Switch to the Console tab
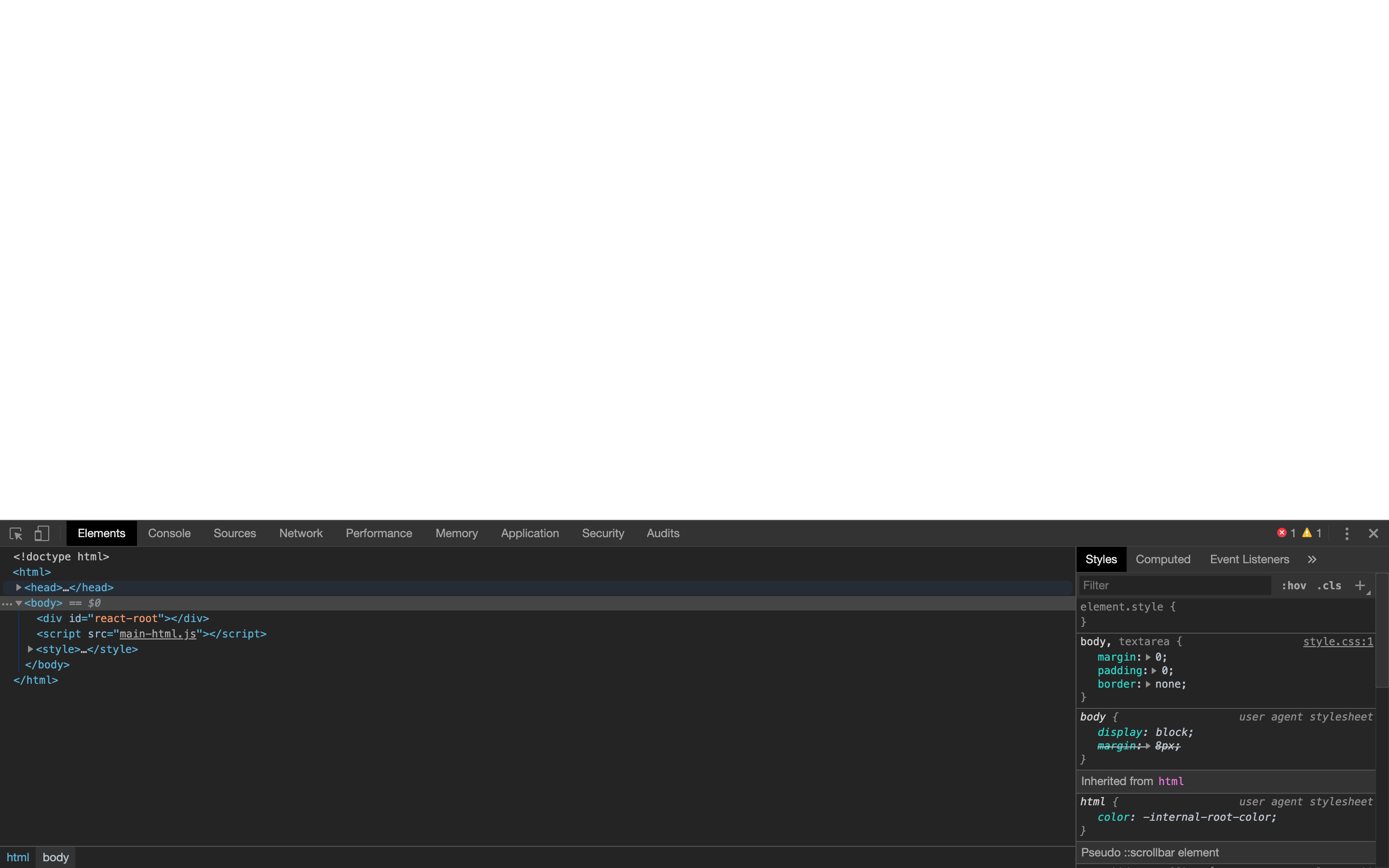Viewport: 1389px width, 868px height. 169,533
